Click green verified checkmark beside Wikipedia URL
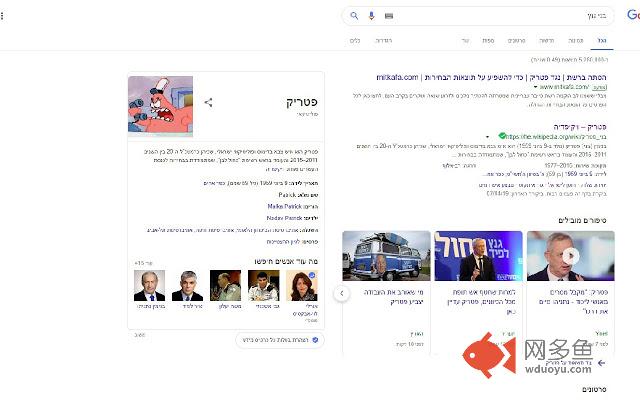The image size is (640, 400). point(501,136)
